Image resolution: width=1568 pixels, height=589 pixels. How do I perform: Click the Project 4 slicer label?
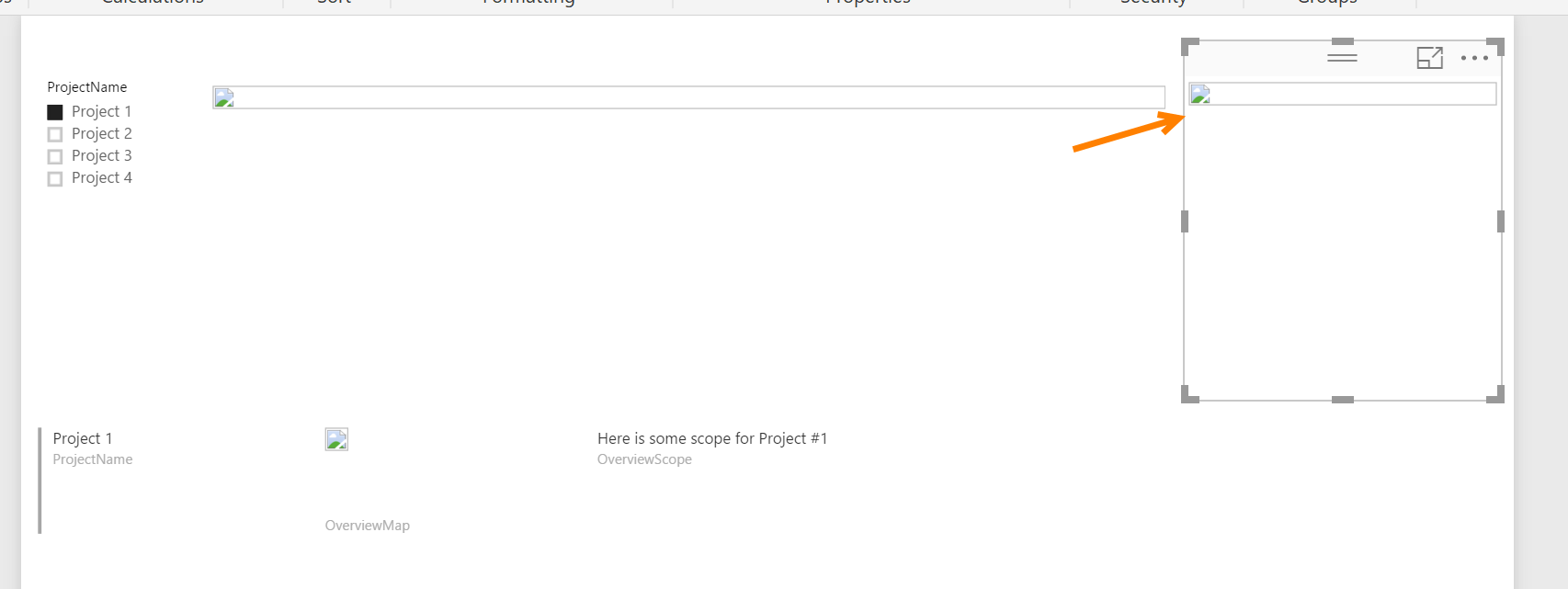[102, 177]
